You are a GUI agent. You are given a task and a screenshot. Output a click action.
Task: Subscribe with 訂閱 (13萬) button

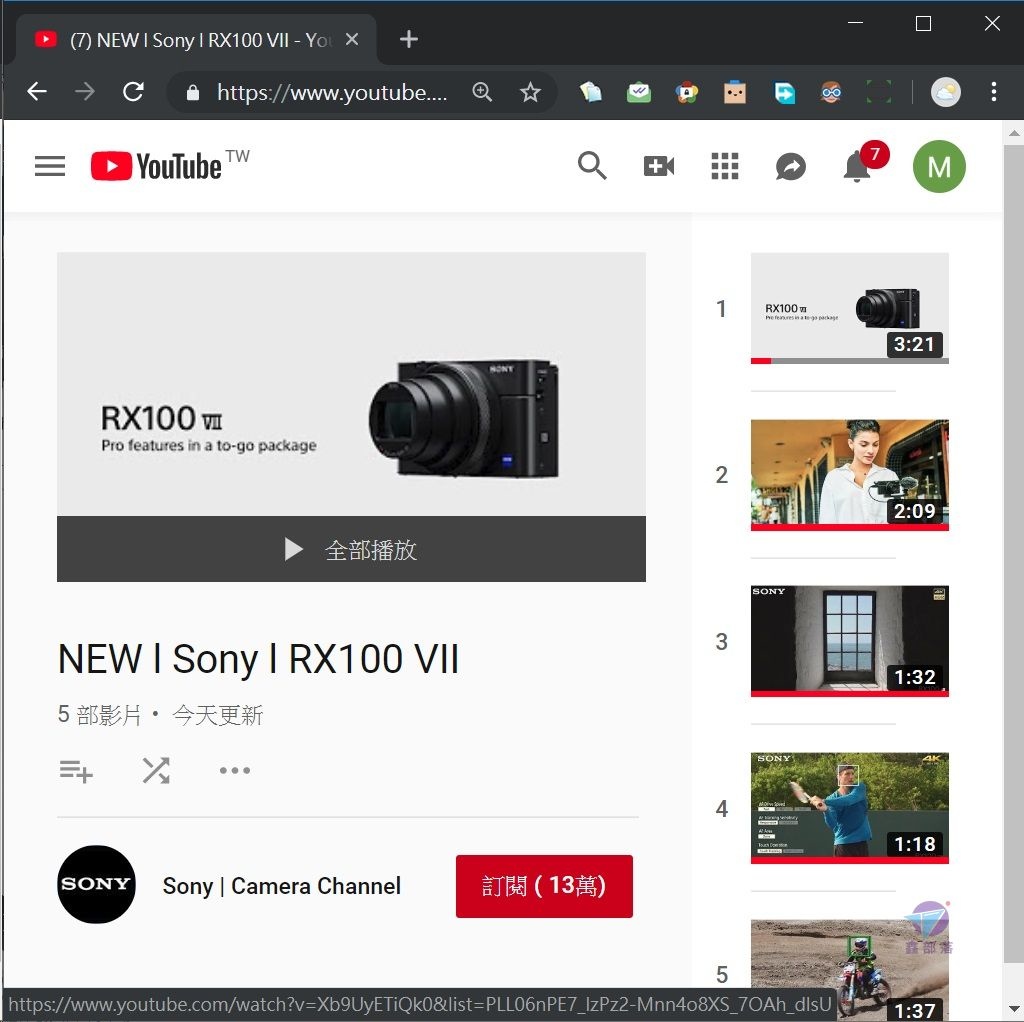click(x=544, y=886)
